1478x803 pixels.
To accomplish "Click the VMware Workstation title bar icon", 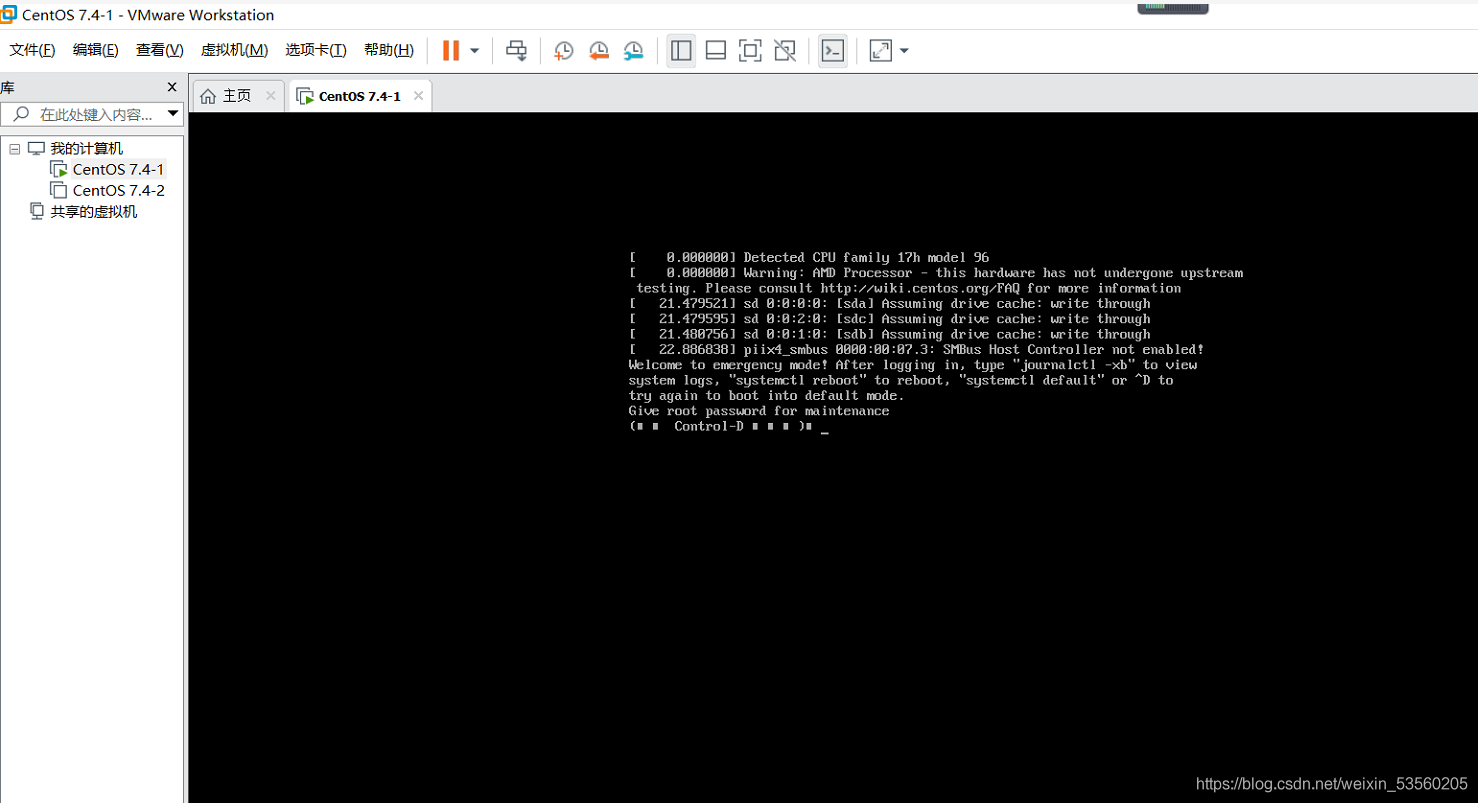I will pyautogui.click(x=8, y=14).
